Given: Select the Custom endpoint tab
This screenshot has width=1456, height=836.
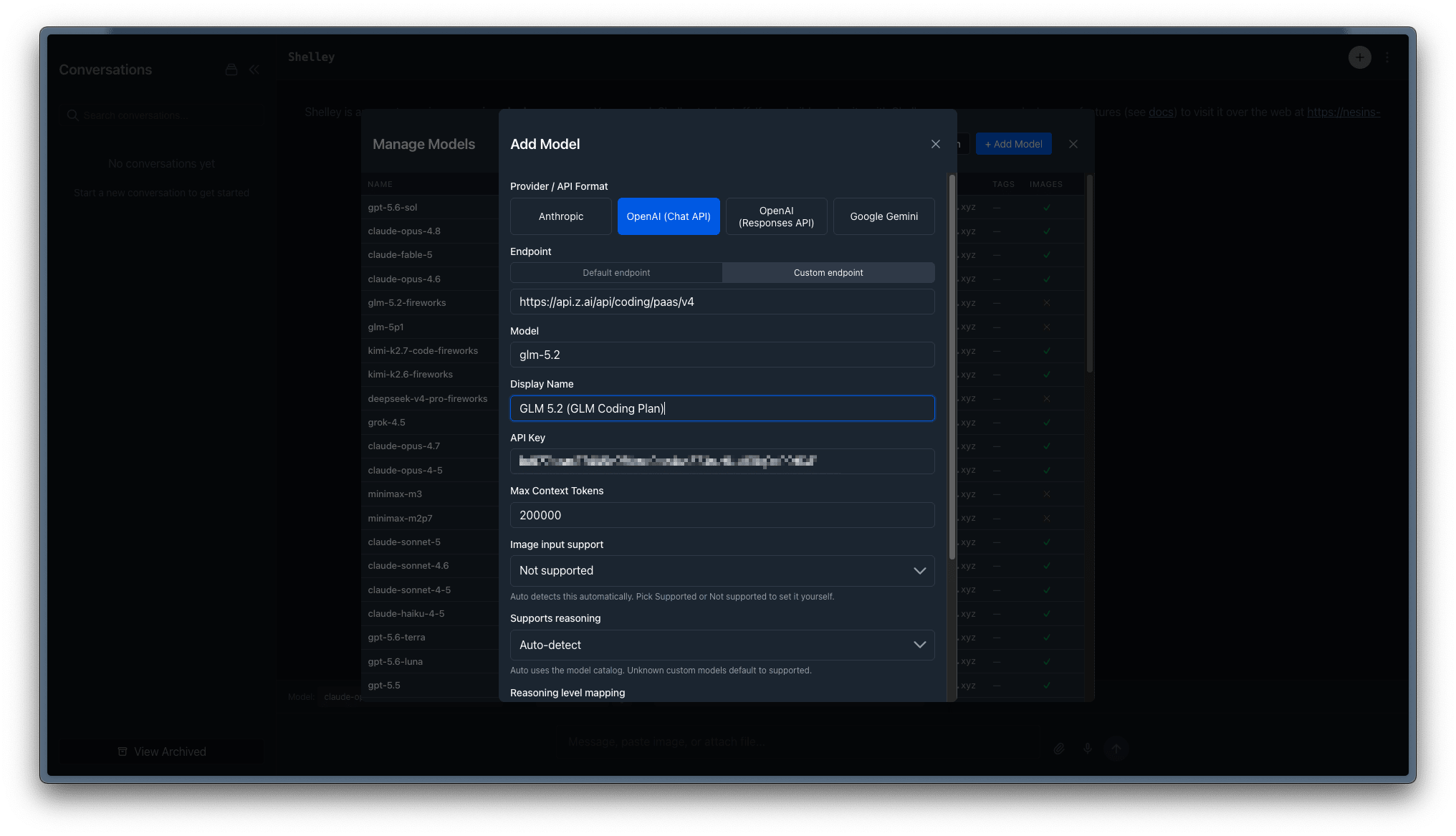Looking at the screenshot, I should click(828, 272).
